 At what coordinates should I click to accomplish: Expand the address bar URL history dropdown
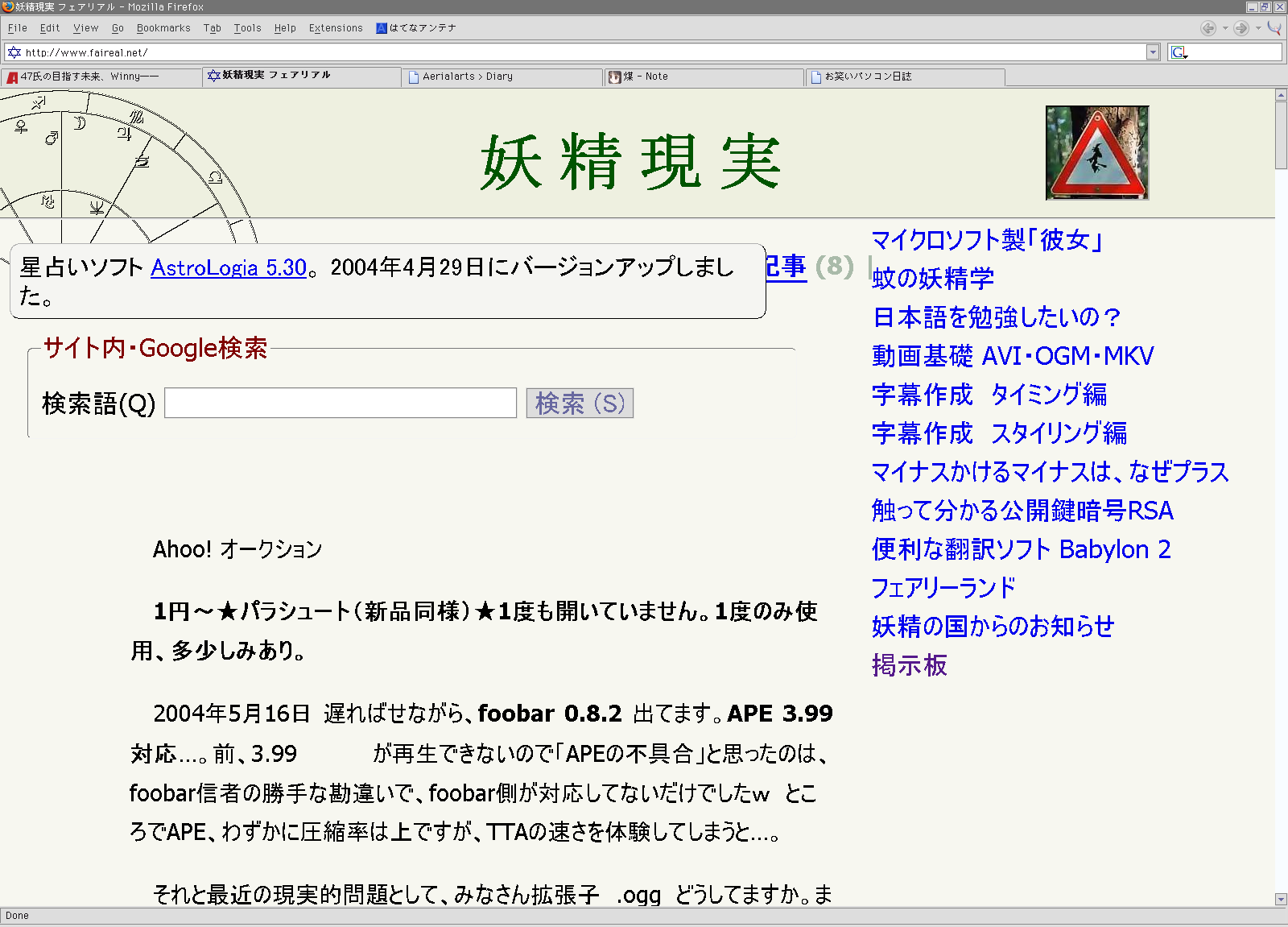click(1153, 52)
